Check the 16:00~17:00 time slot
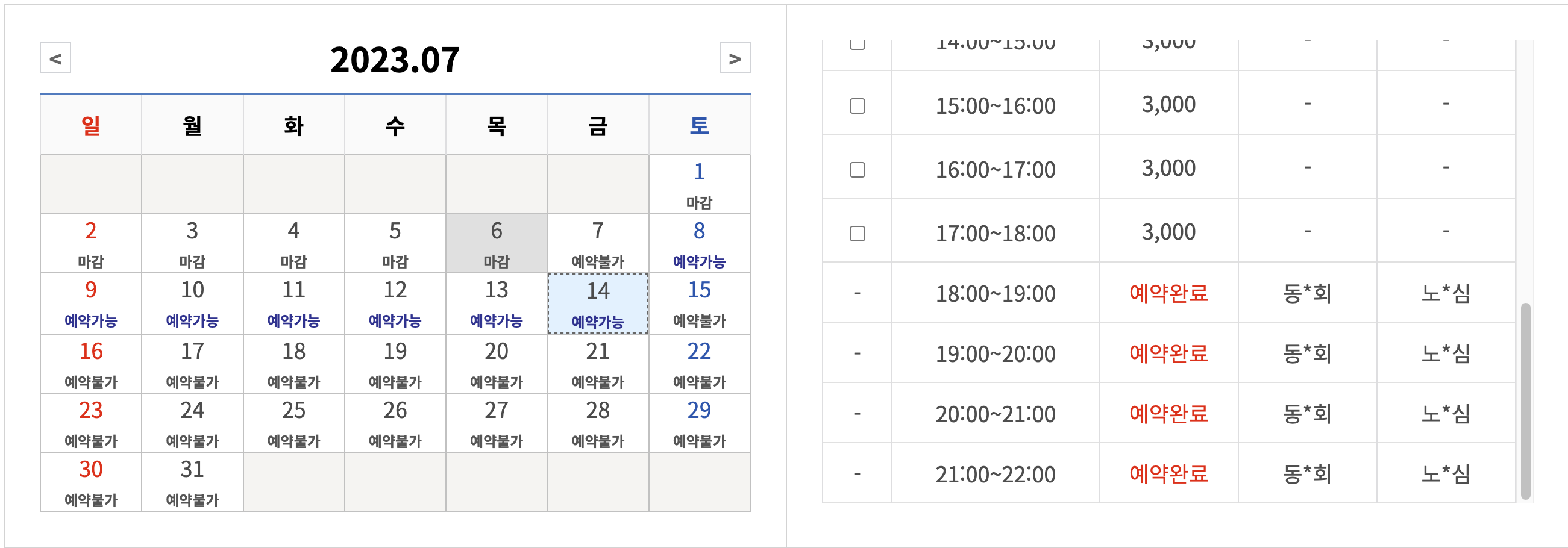Image resolution: width=1568 pixels, height=548 pixels. pos(857,170)
